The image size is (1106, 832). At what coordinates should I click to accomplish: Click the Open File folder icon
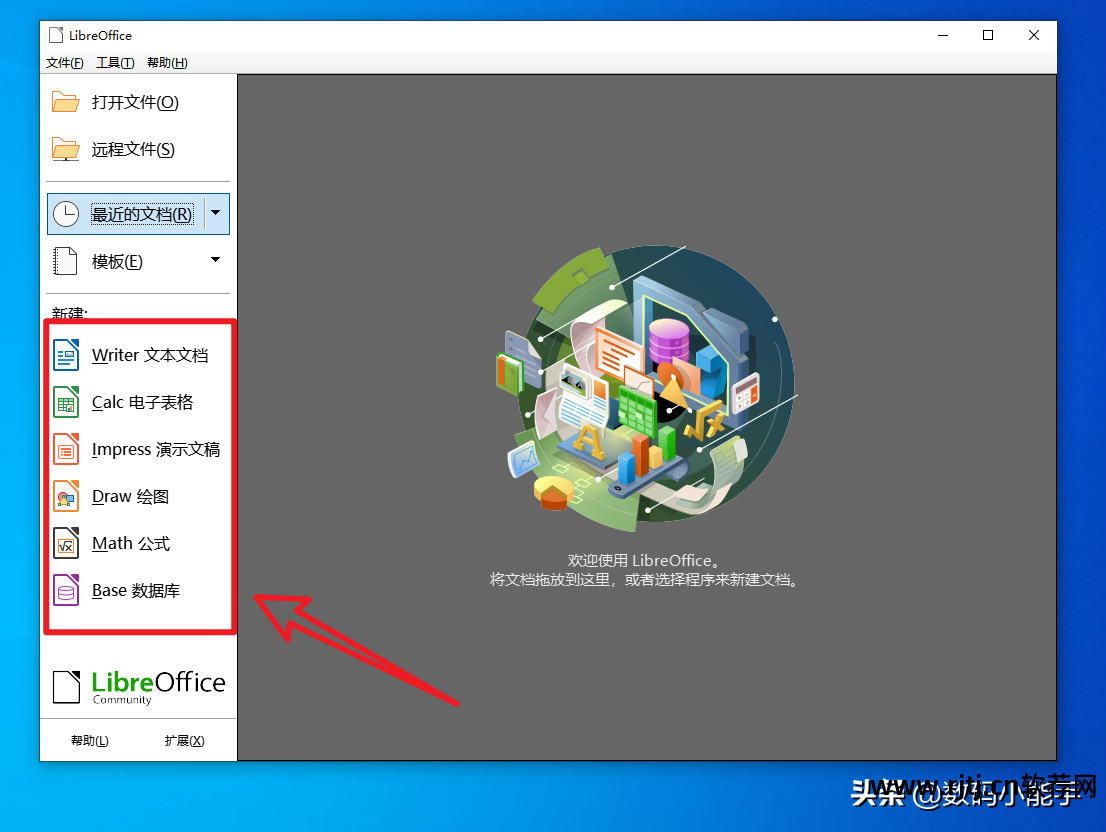tap(66, 102)
